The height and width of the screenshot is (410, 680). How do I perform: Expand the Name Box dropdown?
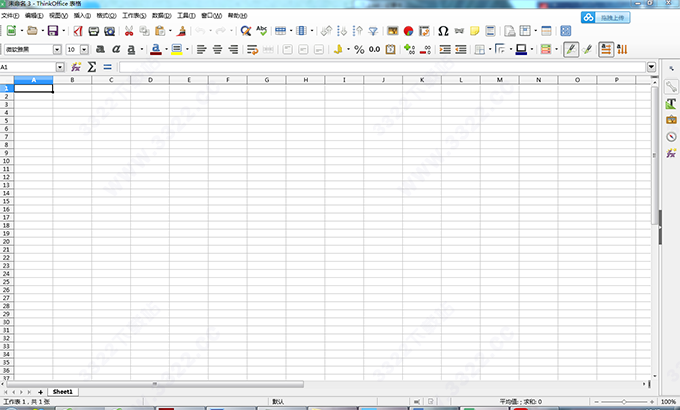pyautogui.click(x=60, y=67)
